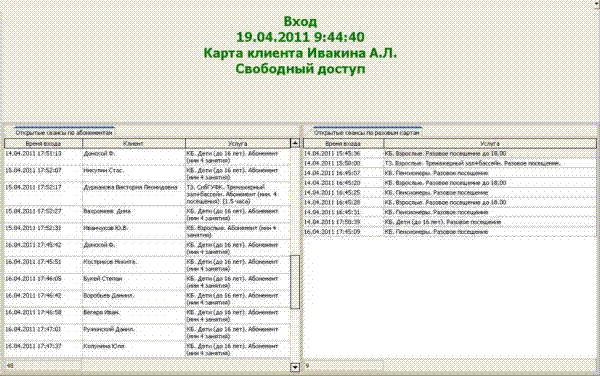Click 'Время входа' header in right table
This screenshot has height=376, width=600.
[x=344, y=143]
